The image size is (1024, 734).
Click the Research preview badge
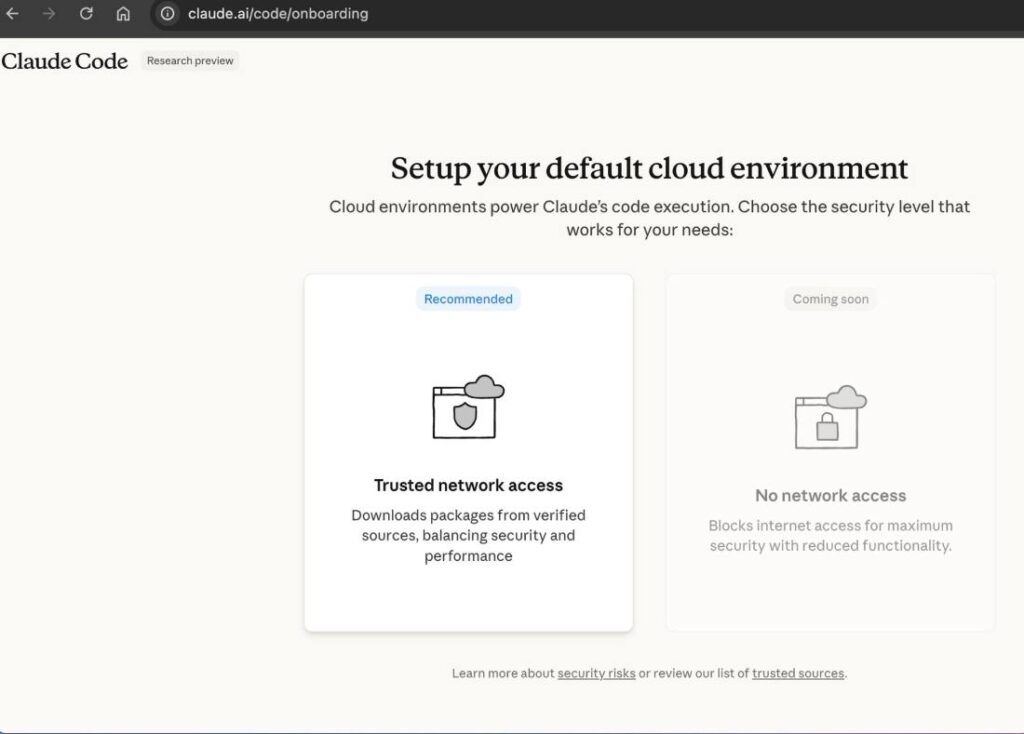click(189, 60)
